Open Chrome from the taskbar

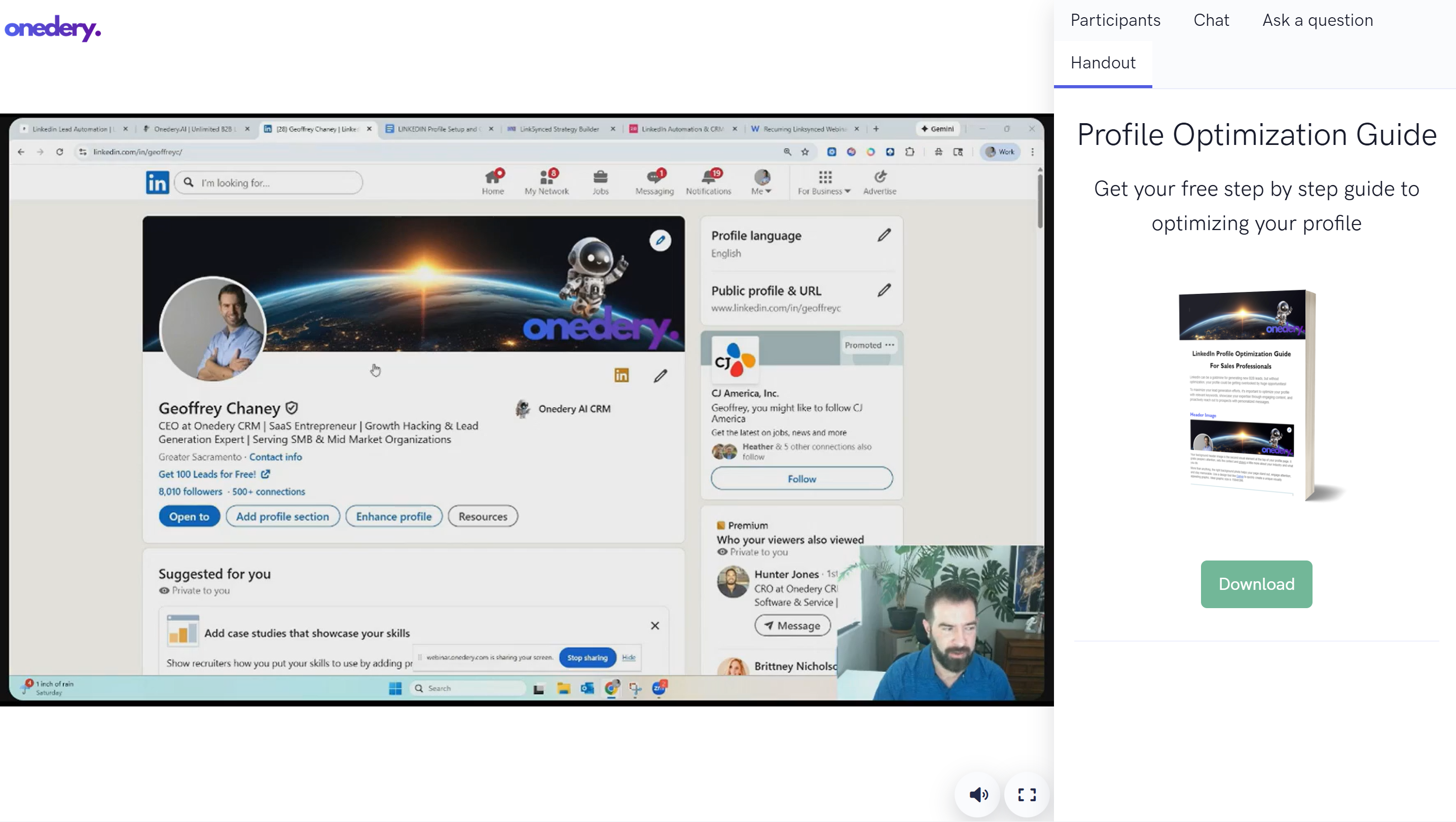[x=611, y=688]
